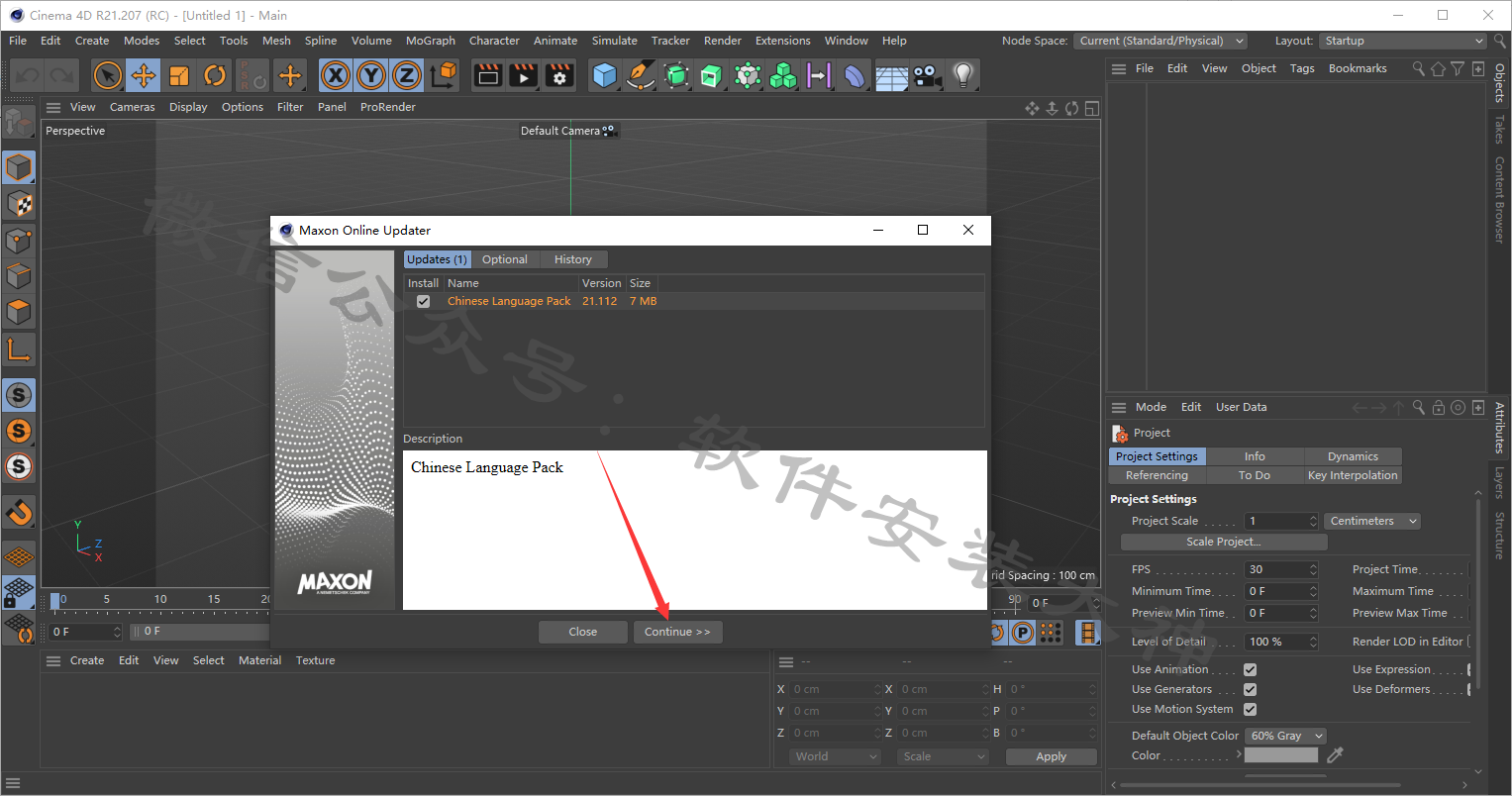
Task: Open the ProRender viewport menu
Action: tap(388, 107)
